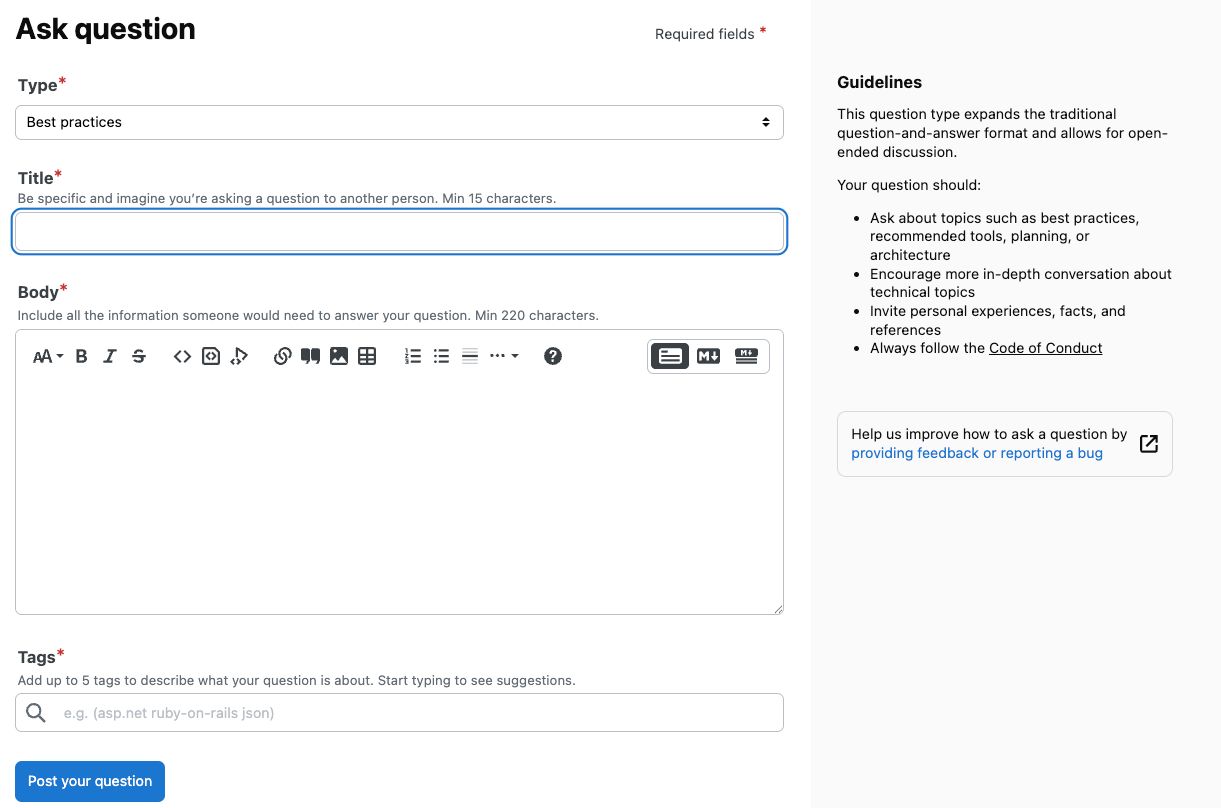Open the editor help icon
1221x808 pixels.
553,356
